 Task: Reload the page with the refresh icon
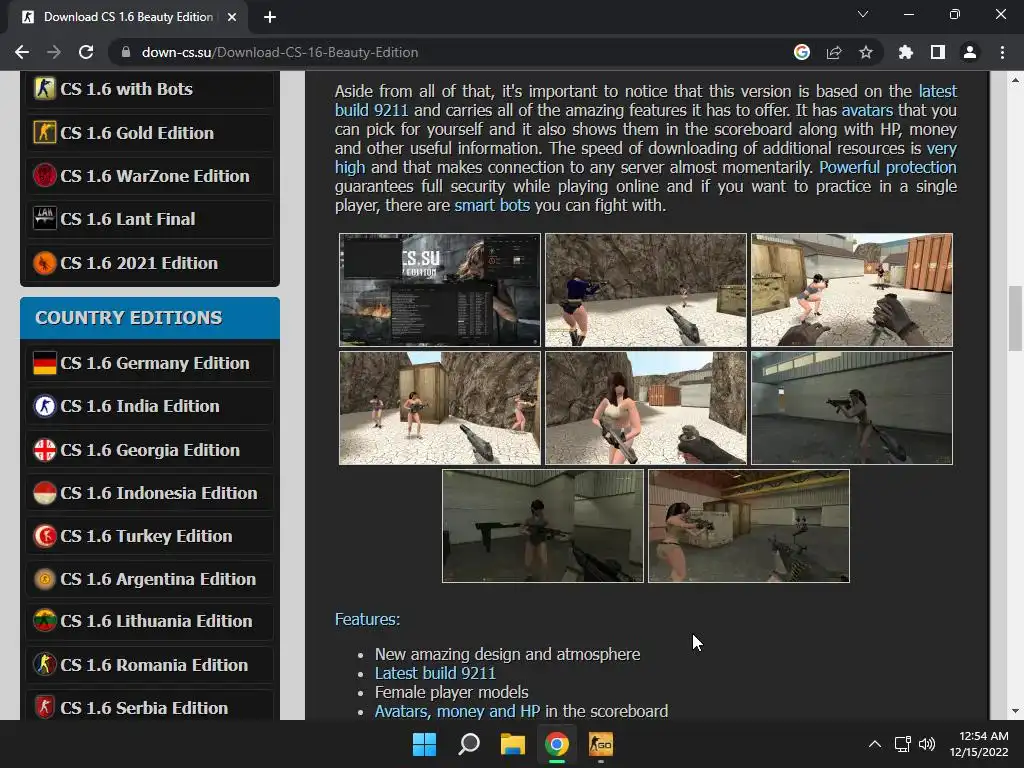[x=86, y=52]
